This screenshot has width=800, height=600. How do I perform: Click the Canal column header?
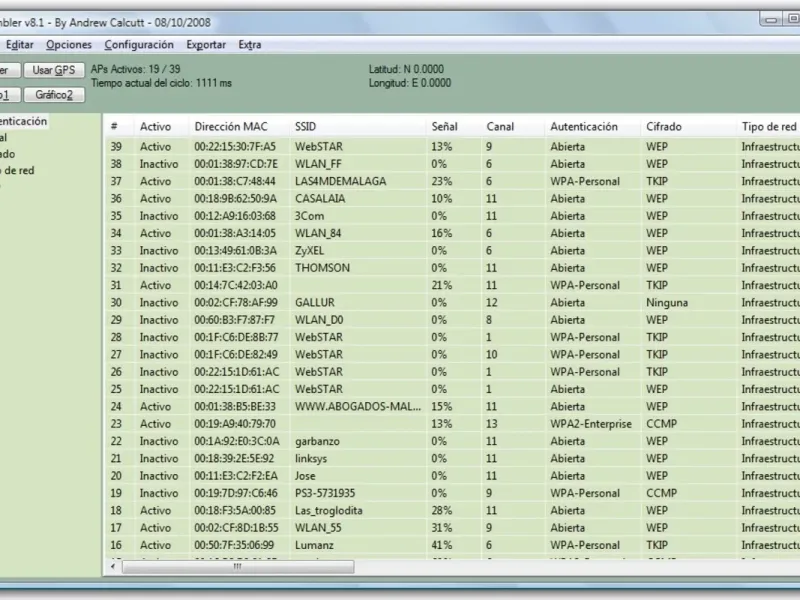pyautogui.click(x=500, y=127)
